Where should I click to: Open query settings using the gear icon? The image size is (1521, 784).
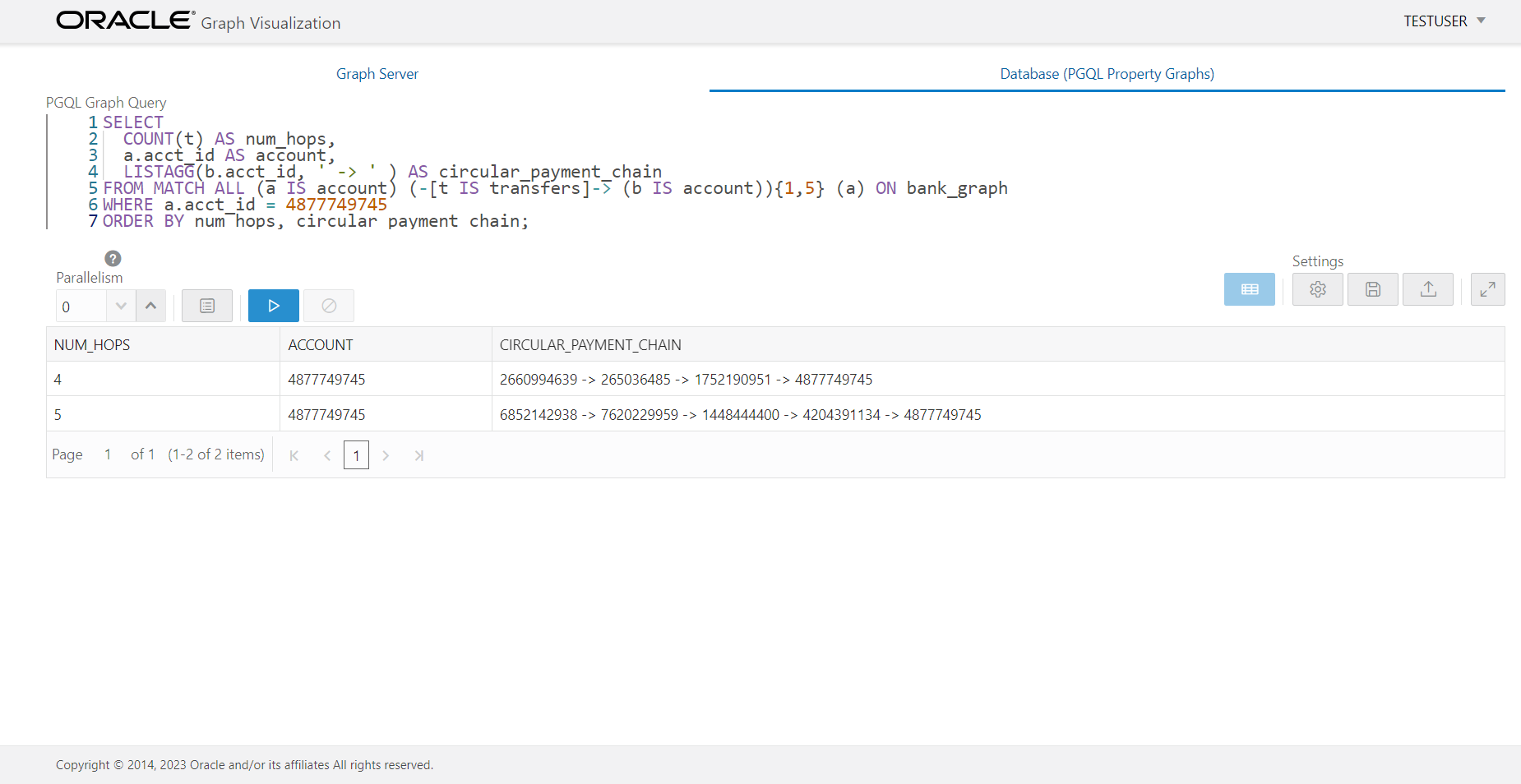pyautogui.click(x=1317, y=289)
